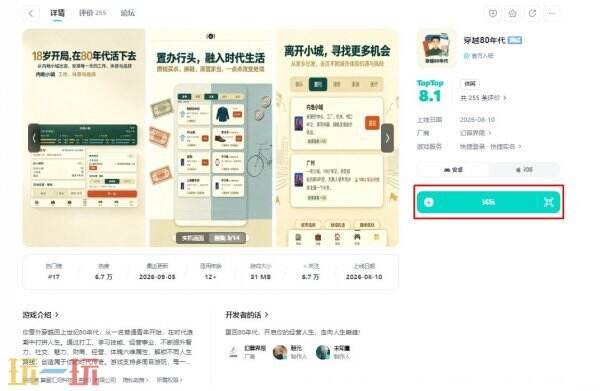Viewport: 600px width, 391px height.
Task: Click the 2026-08-10 date in stats bar
Action: coord(364,277)
